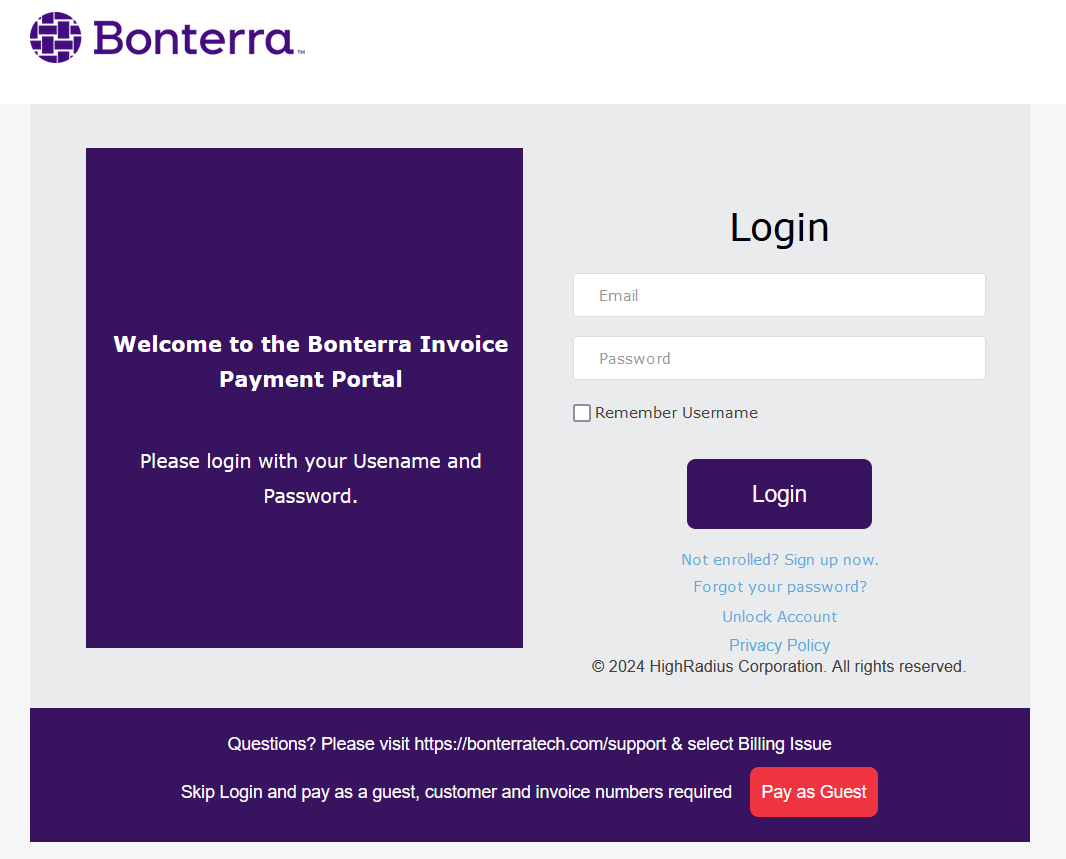Viewport: 1066px width, 859px height.
Task: Click the red Pay as Guest button
Action: 814,792
